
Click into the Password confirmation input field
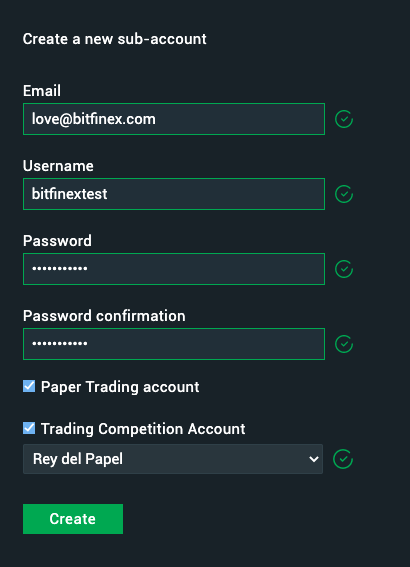click(174, 344)
